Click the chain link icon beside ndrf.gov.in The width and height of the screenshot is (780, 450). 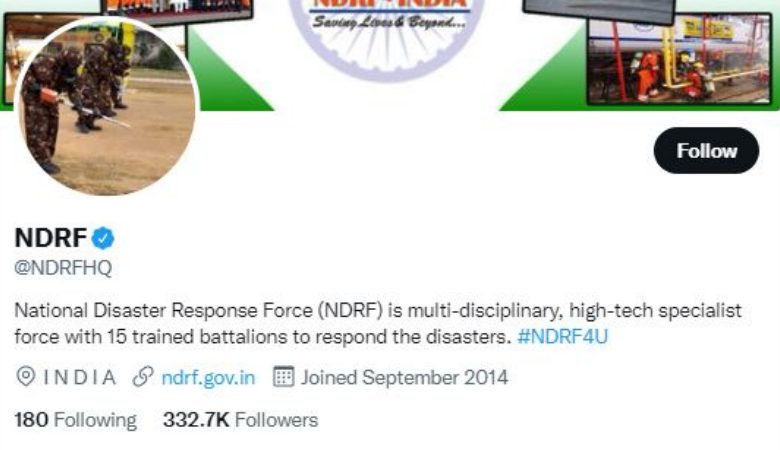click(143, 376)
